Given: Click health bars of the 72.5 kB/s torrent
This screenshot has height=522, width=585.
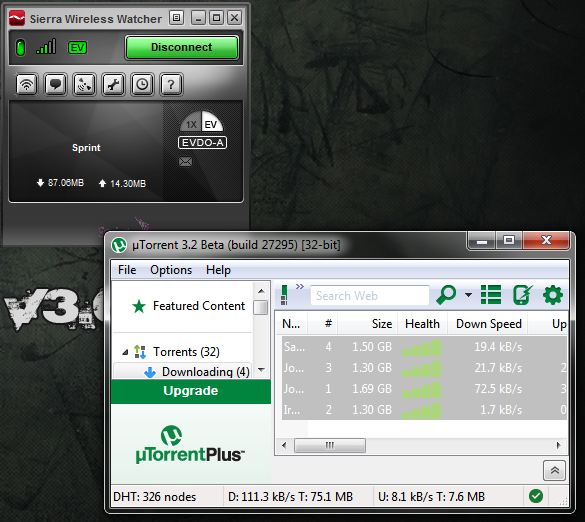Looking at the screenshot, I should pyautogui.click(x=422, y=390).
